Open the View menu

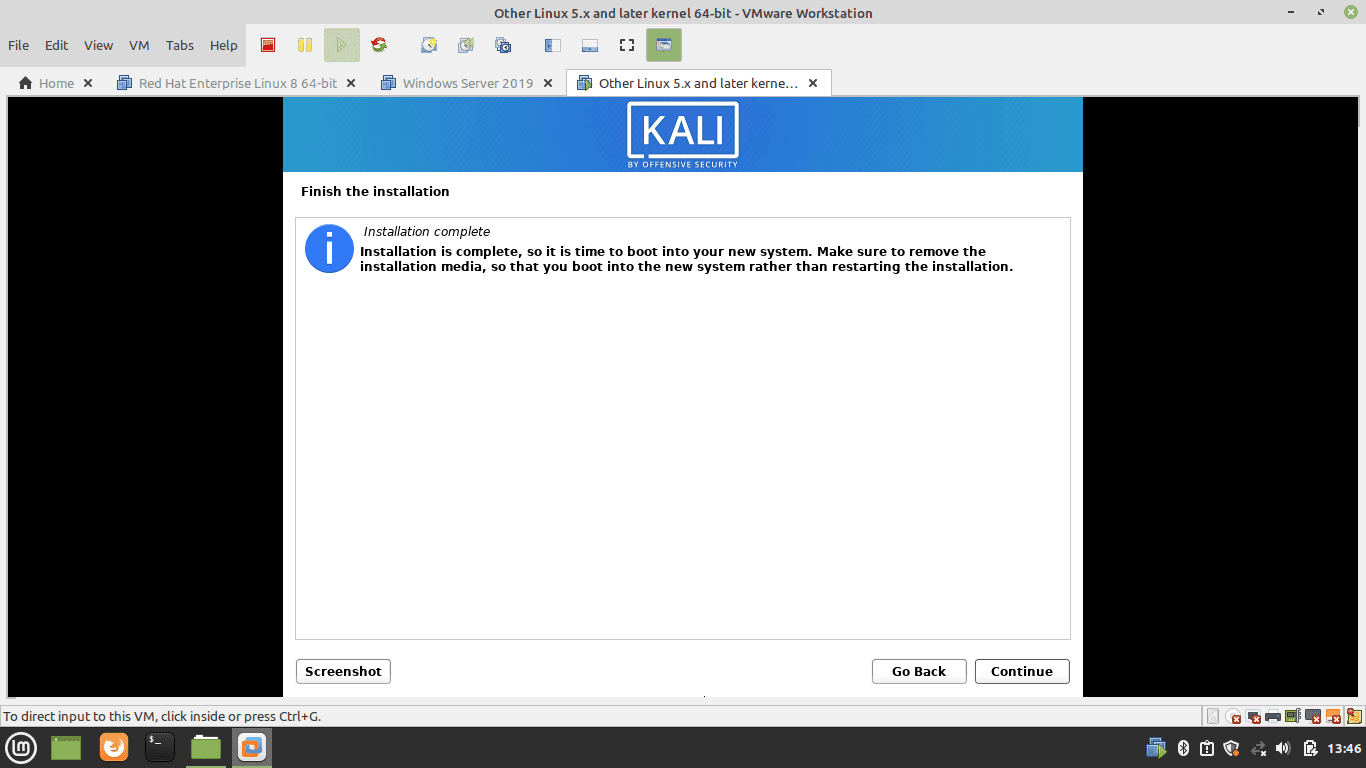pos(98,45)
